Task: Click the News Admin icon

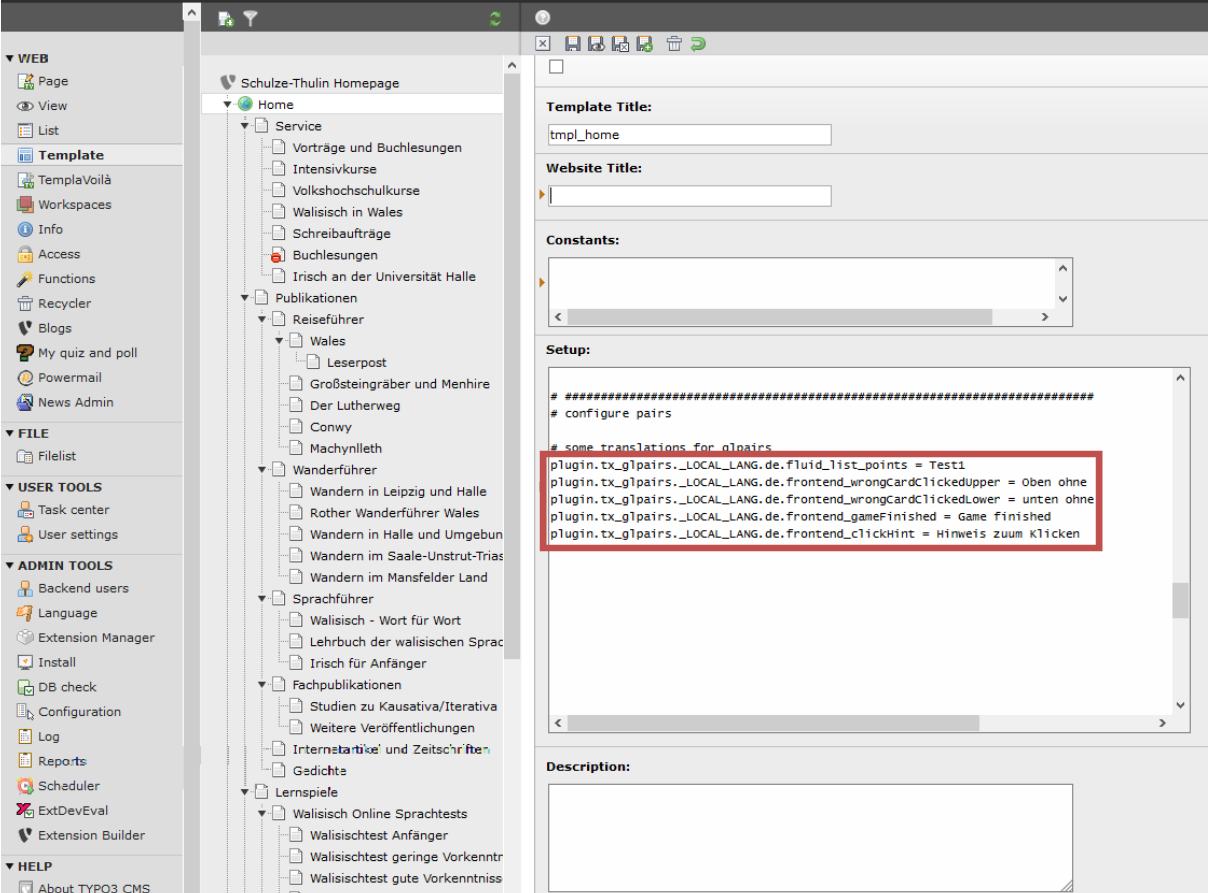Action: tap(27, 402)
